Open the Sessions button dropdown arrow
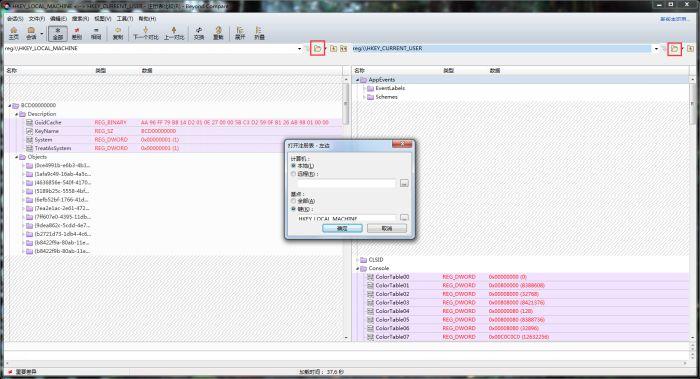Viewport: 700px width, 379px height. (x=42, y=33)
